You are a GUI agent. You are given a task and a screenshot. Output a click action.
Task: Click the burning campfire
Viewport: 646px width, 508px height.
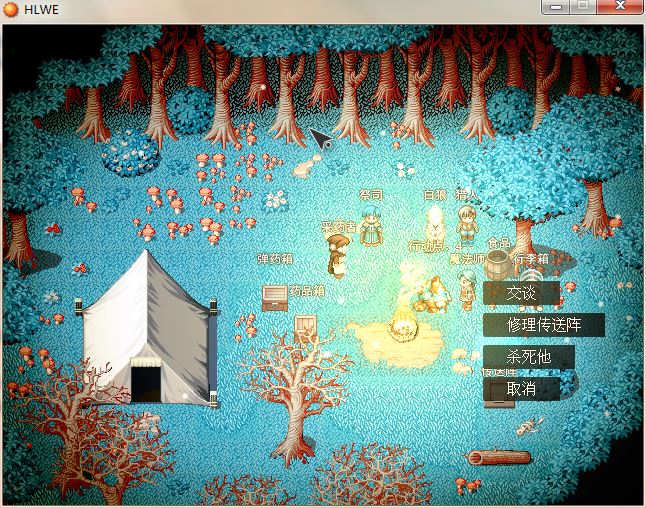coord(403,325)
